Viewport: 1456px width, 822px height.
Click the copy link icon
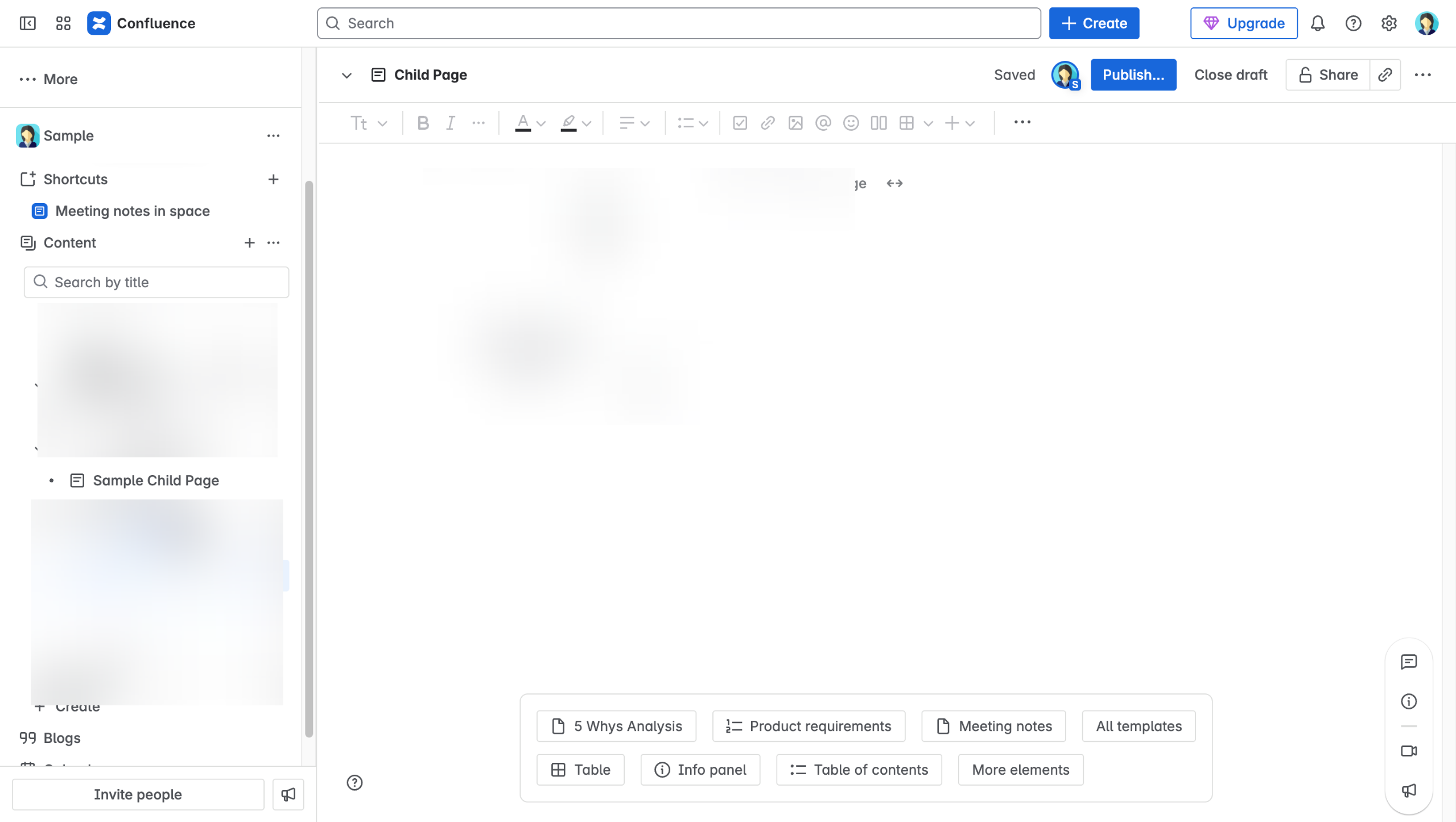tap(1385, 75)
